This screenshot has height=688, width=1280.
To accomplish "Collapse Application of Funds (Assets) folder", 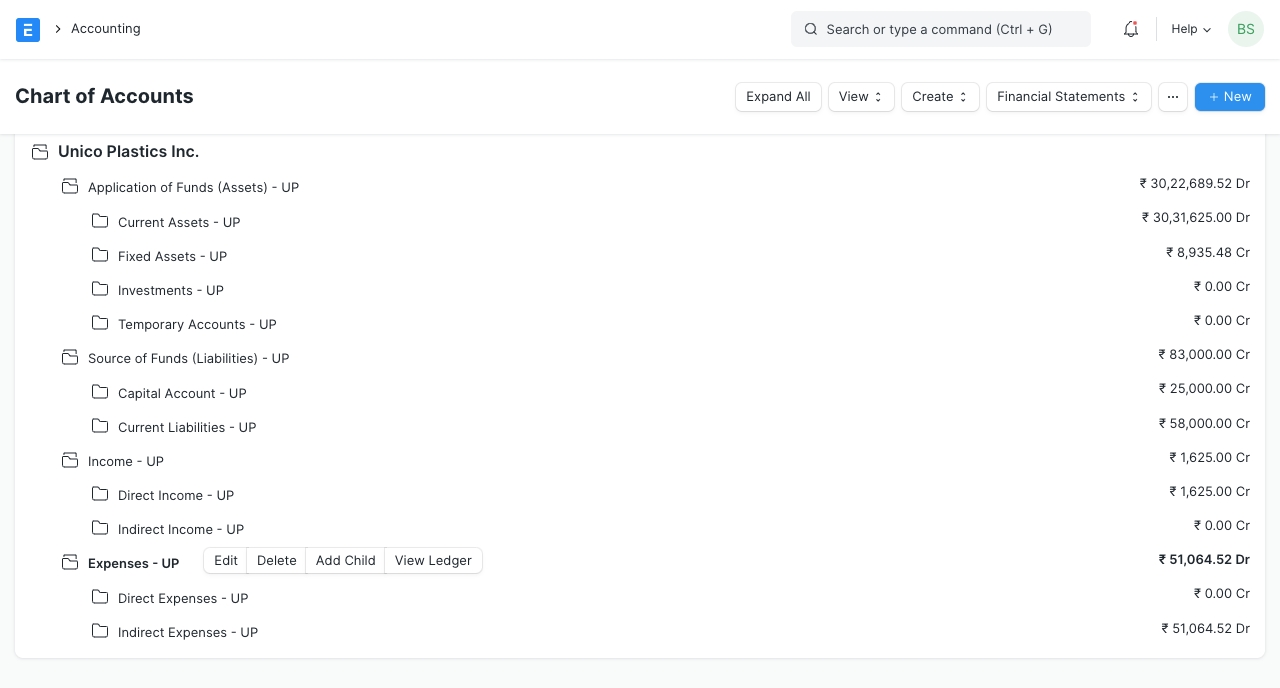I will click(x=70, y=187).
